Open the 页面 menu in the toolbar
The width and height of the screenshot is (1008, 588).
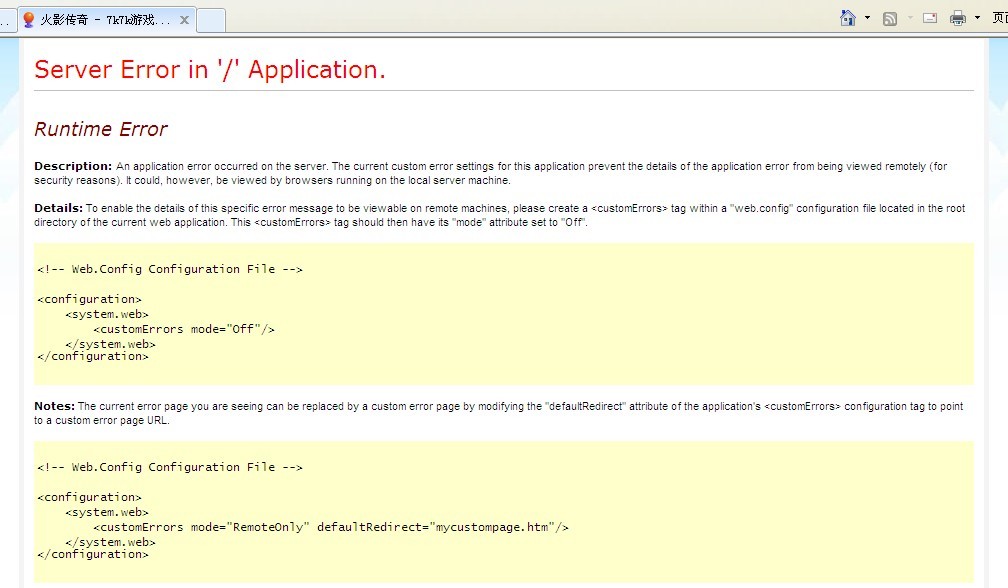[999, 18]
